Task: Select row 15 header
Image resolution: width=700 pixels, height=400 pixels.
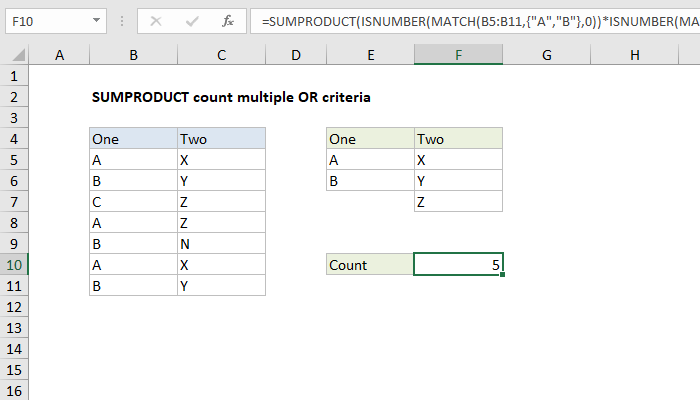Action: (14, 370)
